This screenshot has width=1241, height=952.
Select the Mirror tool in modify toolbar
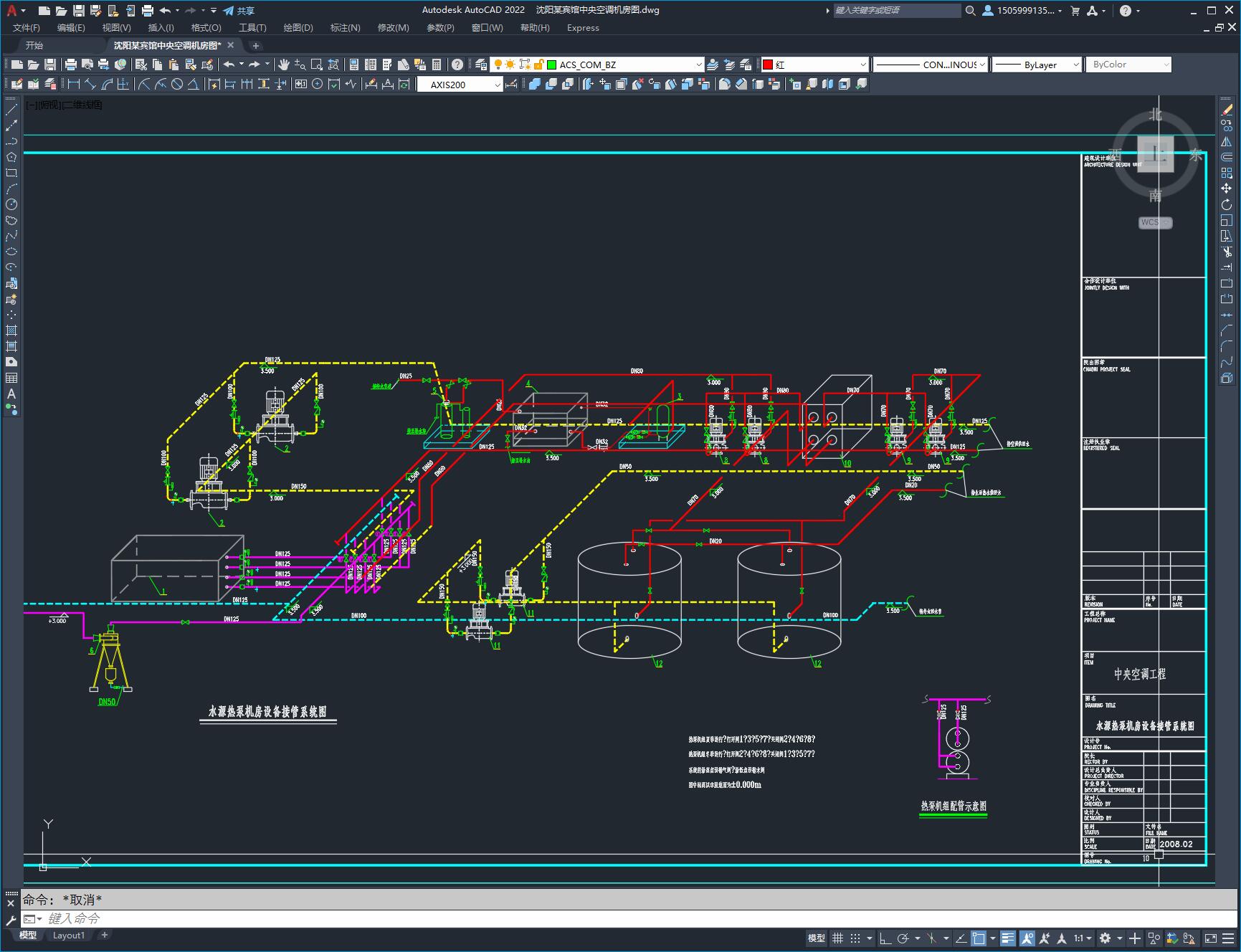pyautogui.click(x=1227, y=141)
